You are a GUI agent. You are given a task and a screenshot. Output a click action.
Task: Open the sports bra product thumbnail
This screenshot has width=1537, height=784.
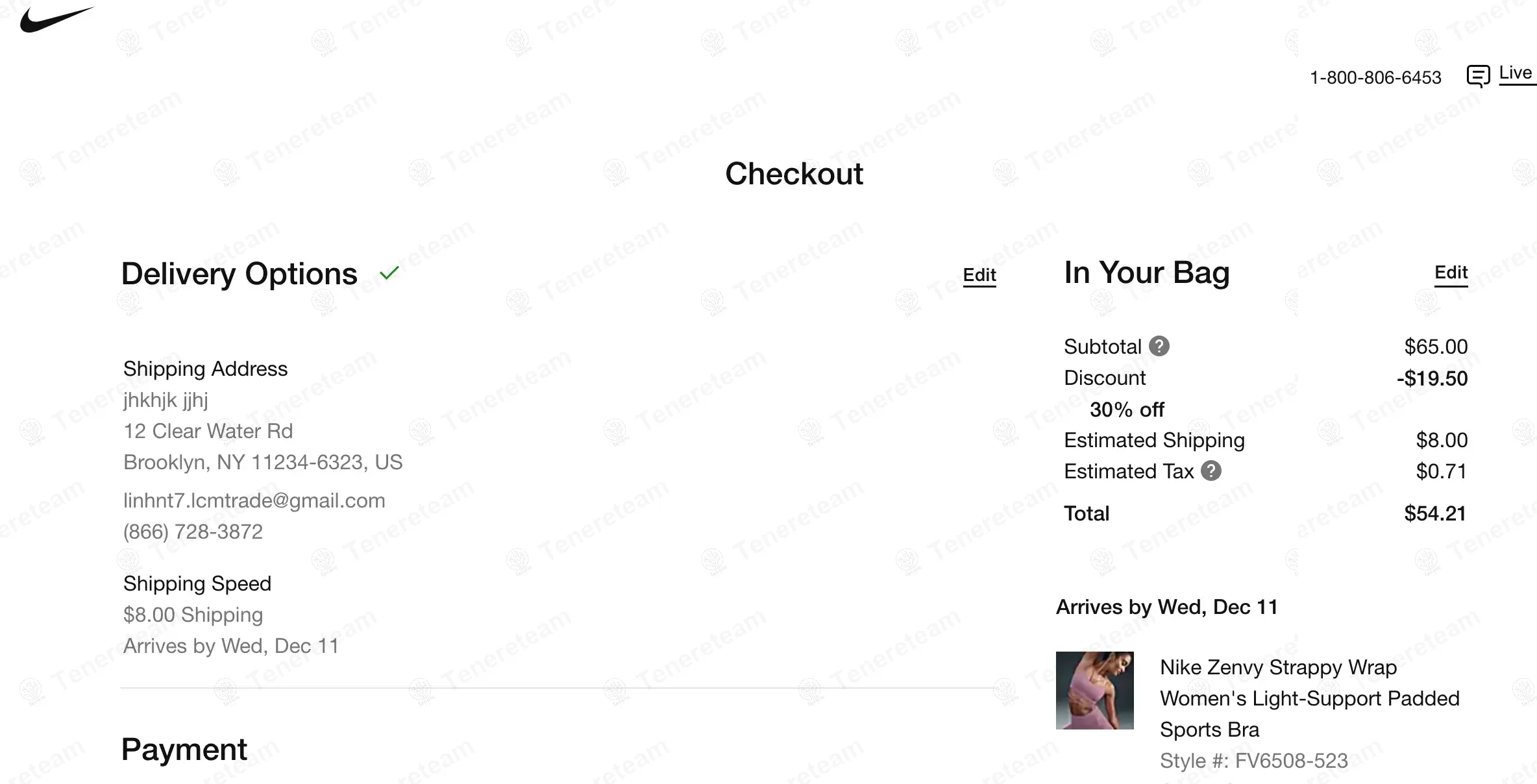[x=1094, y=691]
